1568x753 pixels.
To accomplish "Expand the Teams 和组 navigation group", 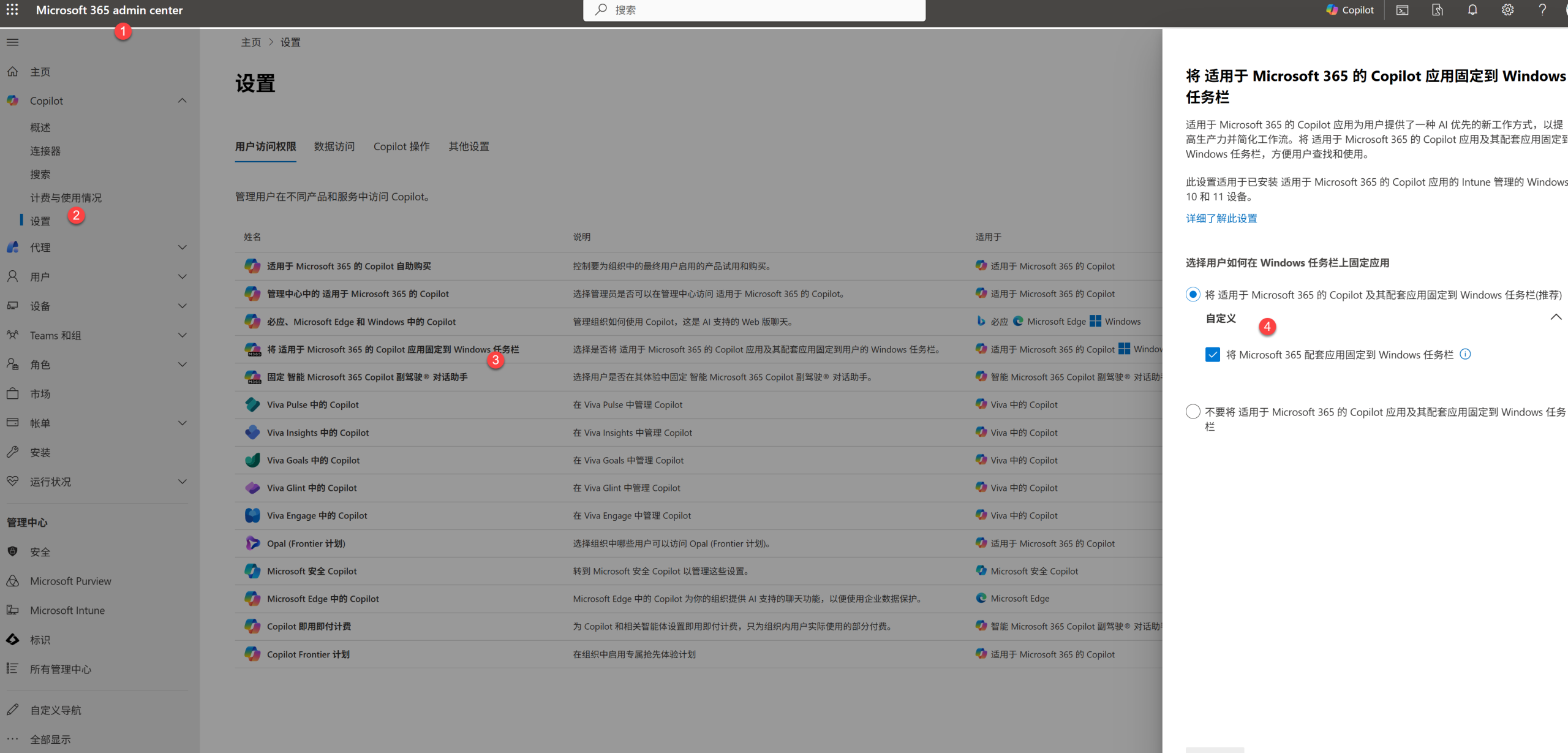I will 182,335.
